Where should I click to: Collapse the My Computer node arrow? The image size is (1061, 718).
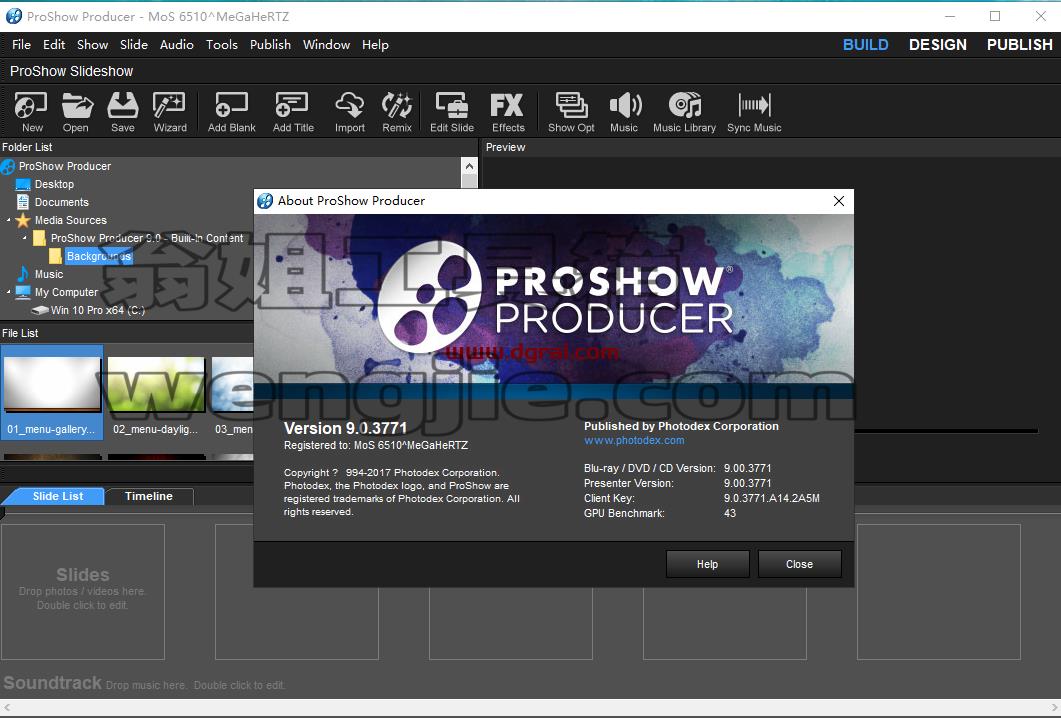(8, 292)
